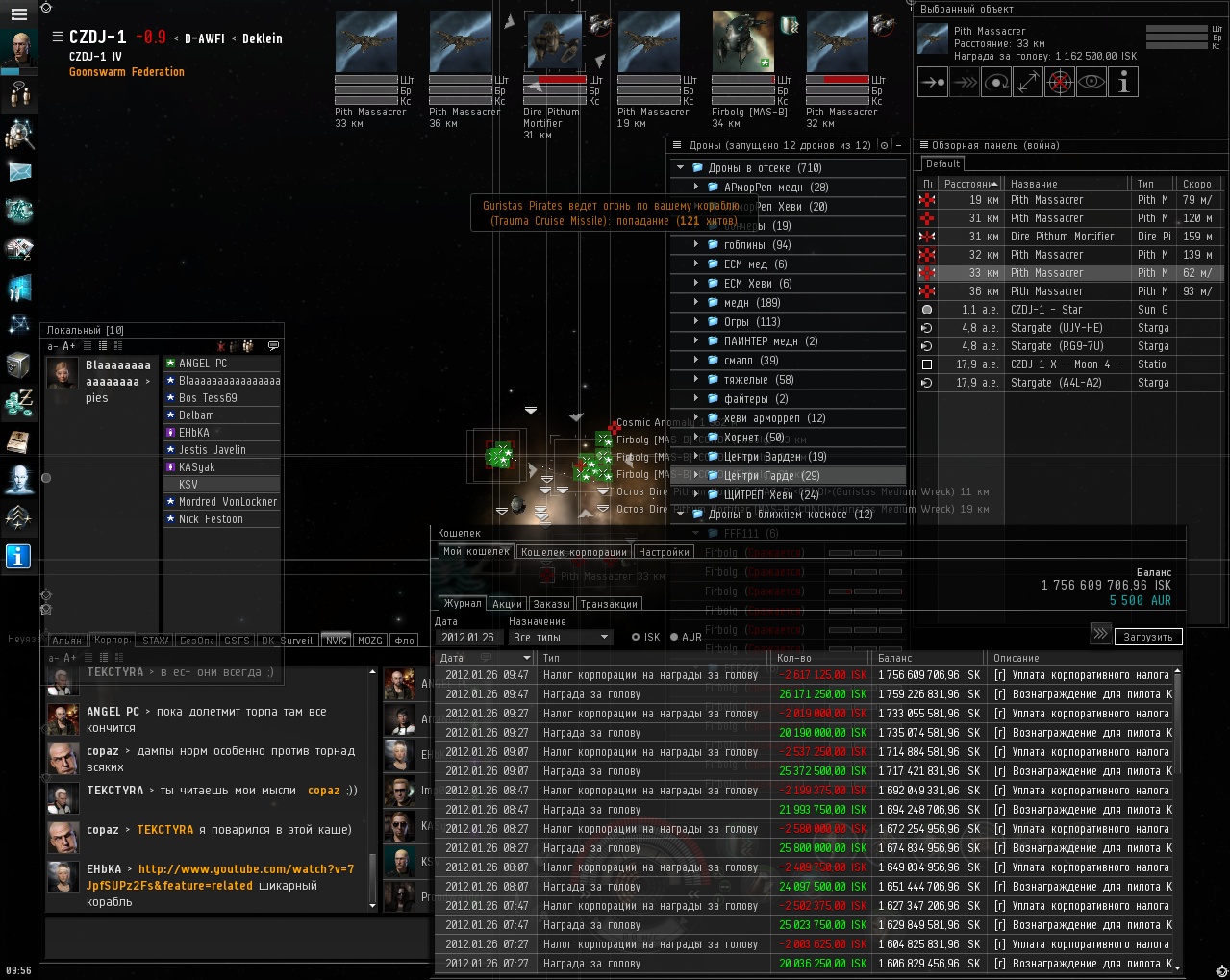The height and width of the screenshot is (980, 1230).
Task: Open the Journal book icon in Neocom
Action: click(x=19, y=441)
